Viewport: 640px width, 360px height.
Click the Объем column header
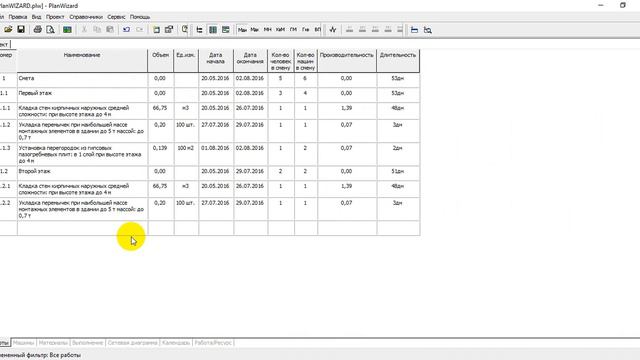coord(160,61)
